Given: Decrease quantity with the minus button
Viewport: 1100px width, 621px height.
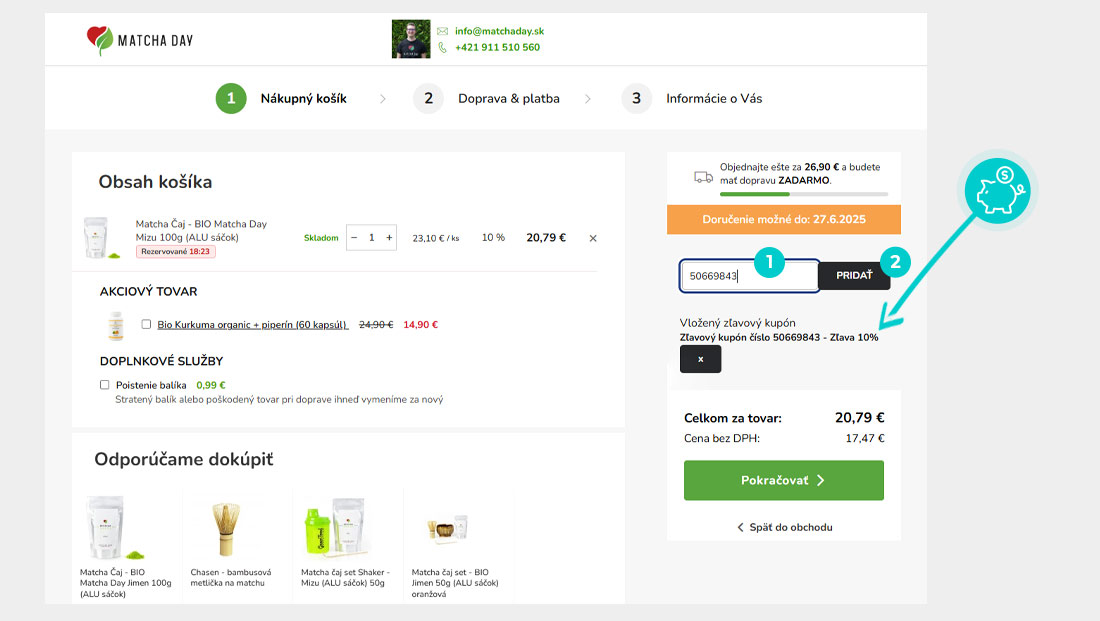Looking at the screenshot, I should tap(354, 238).
